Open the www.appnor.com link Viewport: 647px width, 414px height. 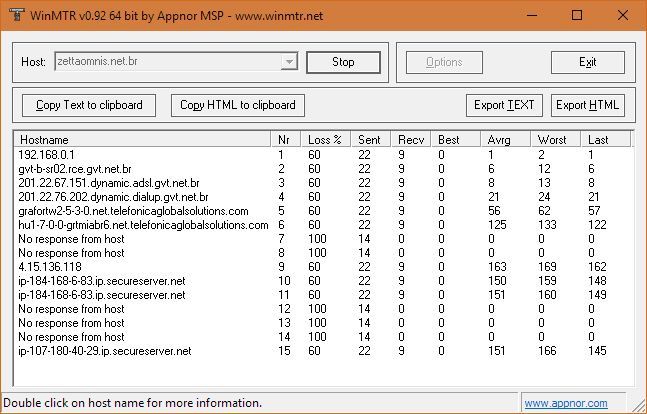[566, 403]
